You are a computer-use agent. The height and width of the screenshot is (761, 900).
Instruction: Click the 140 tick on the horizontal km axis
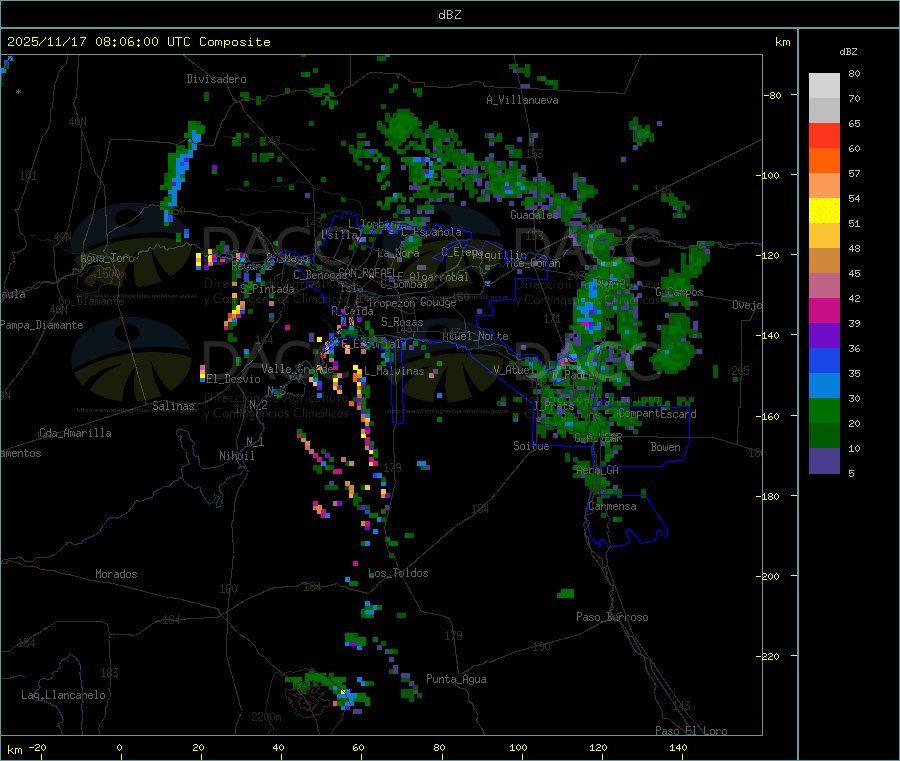(678, 748)
